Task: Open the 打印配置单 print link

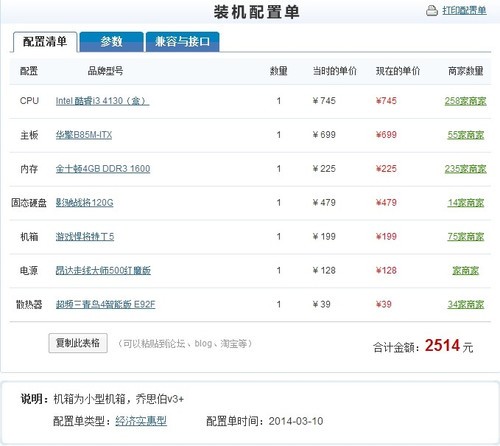Action: click(464, 11)
